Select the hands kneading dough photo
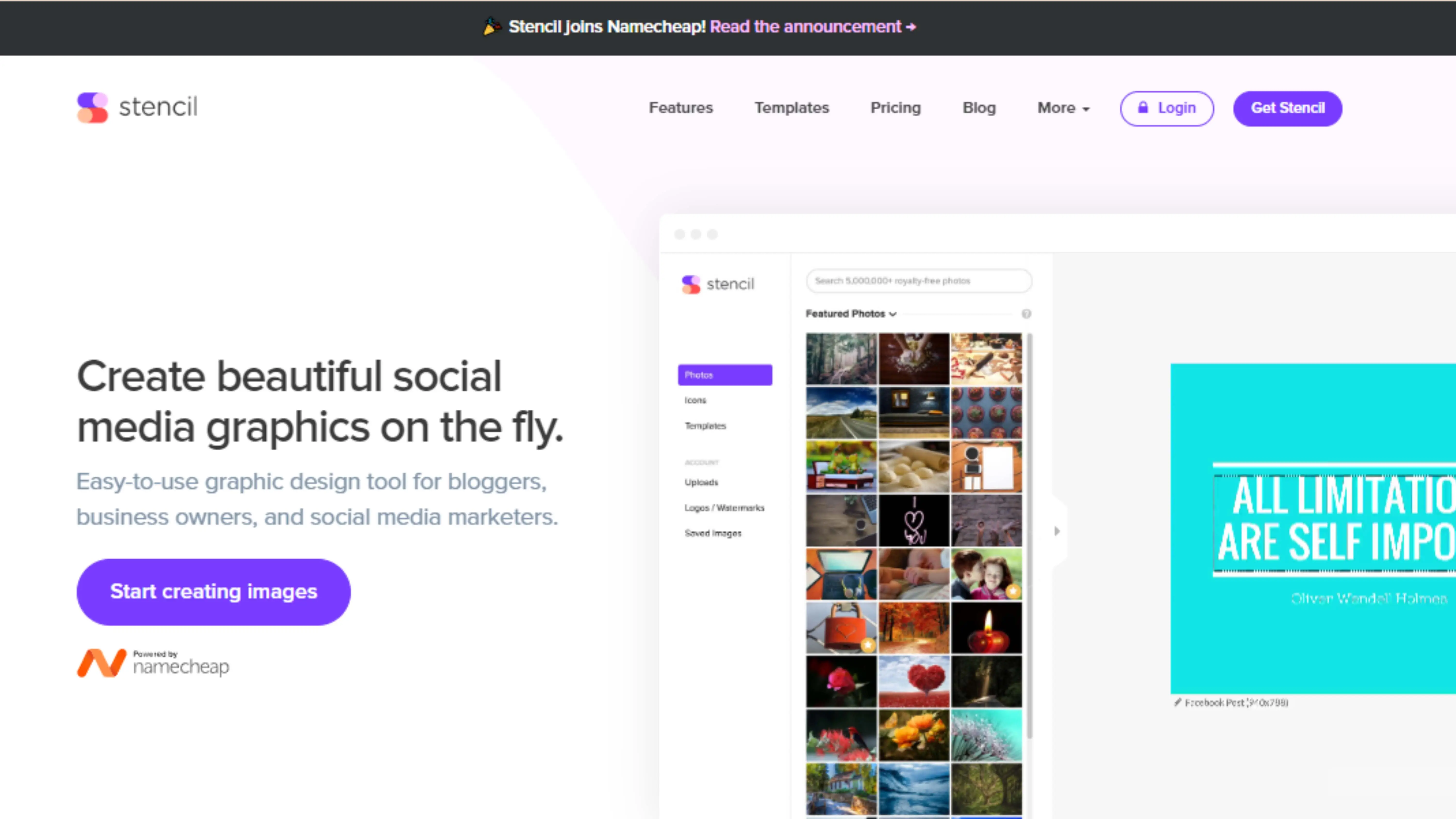The image size is (1456, 819). tap(914, 359)
